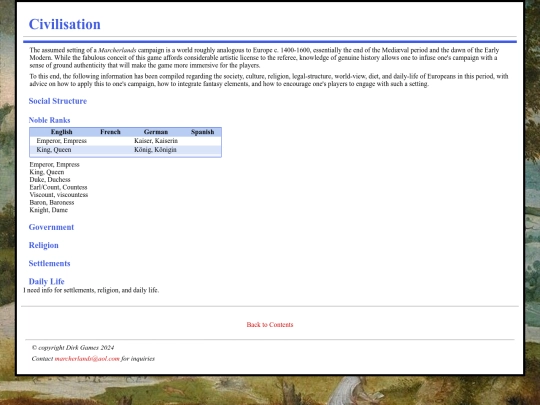This screenshot has width=540, height=405.
Task: Open the marcherlands@aol.com email link
Action: tap(87, 359)
